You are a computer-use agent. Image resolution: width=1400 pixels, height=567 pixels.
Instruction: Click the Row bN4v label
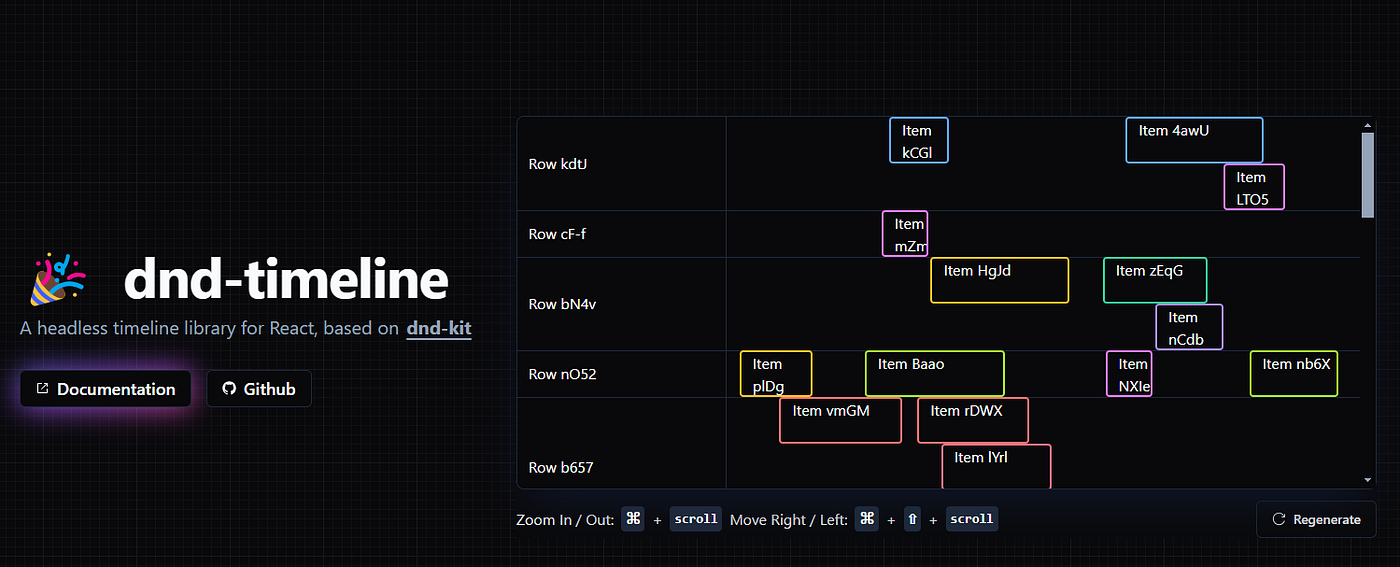tap(560, 304)
